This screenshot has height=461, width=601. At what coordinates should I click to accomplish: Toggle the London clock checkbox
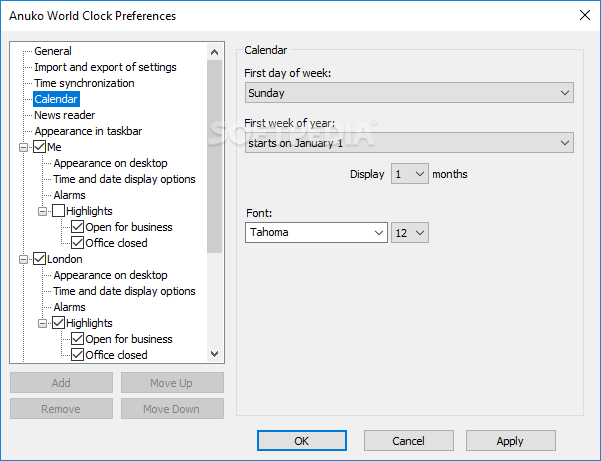[39, 259]
